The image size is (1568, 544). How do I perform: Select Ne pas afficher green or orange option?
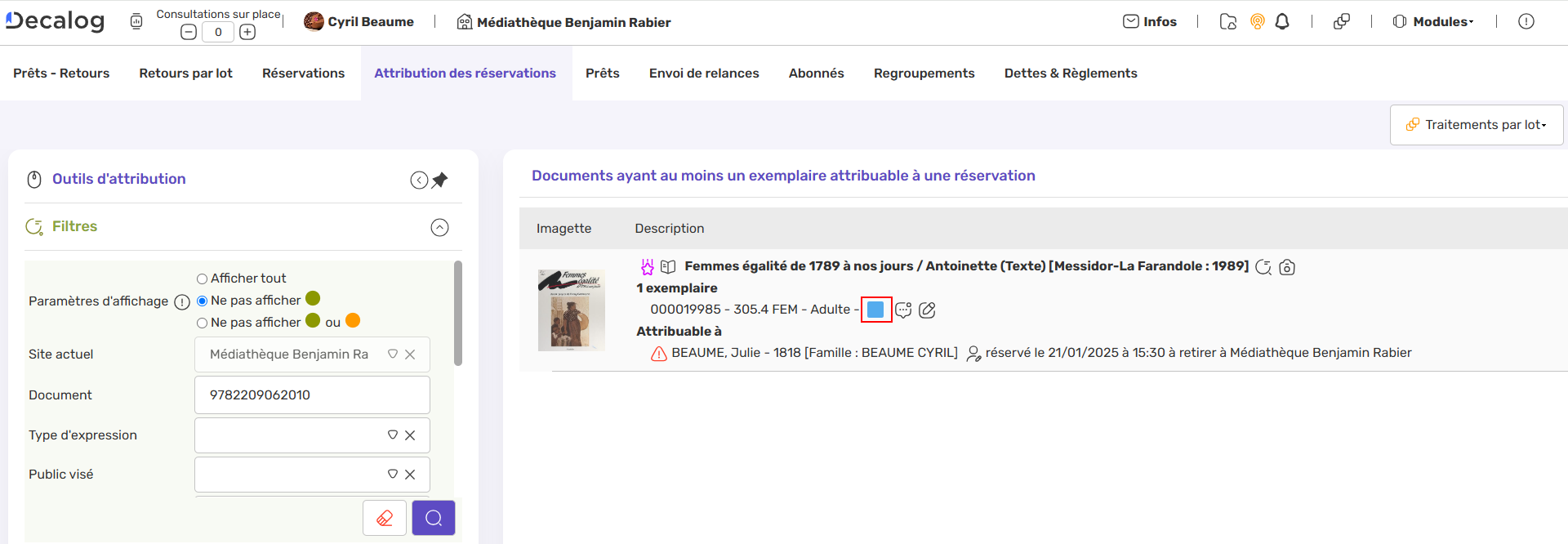coord(202,323)
